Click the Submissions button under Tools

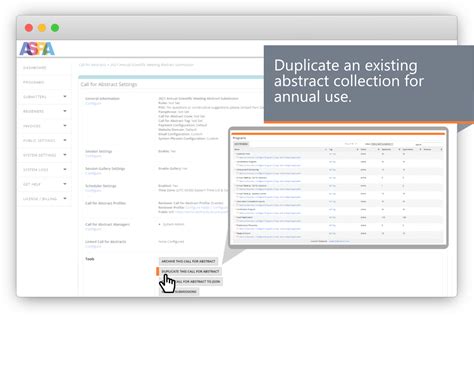point(179,292)
